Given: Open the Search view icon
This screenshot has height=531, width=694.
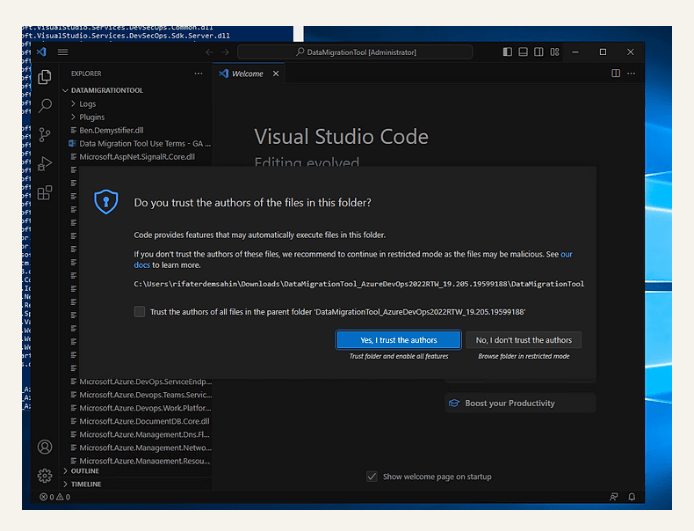Looking at the screenshot, I should 45,105.
